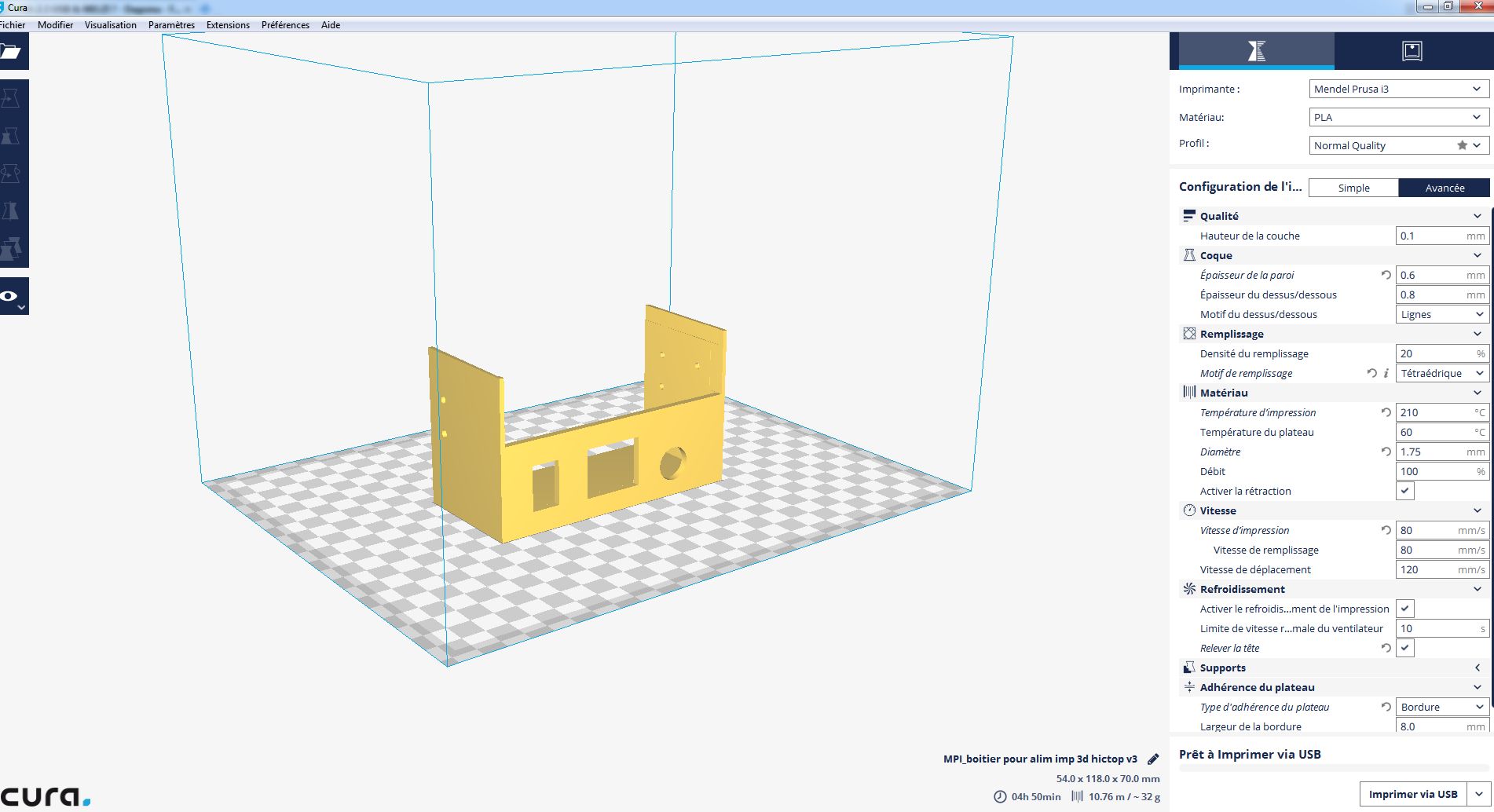Select the per-model settings tool
This screenshot has height=812, width=1494.
(11, 249)
